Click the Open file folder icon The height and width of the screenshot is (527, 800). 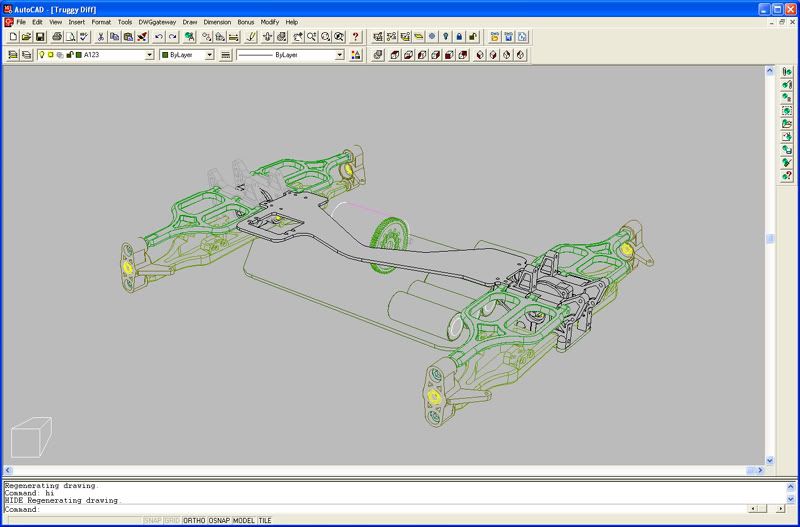pyautogui.click(x=26, y=37)
